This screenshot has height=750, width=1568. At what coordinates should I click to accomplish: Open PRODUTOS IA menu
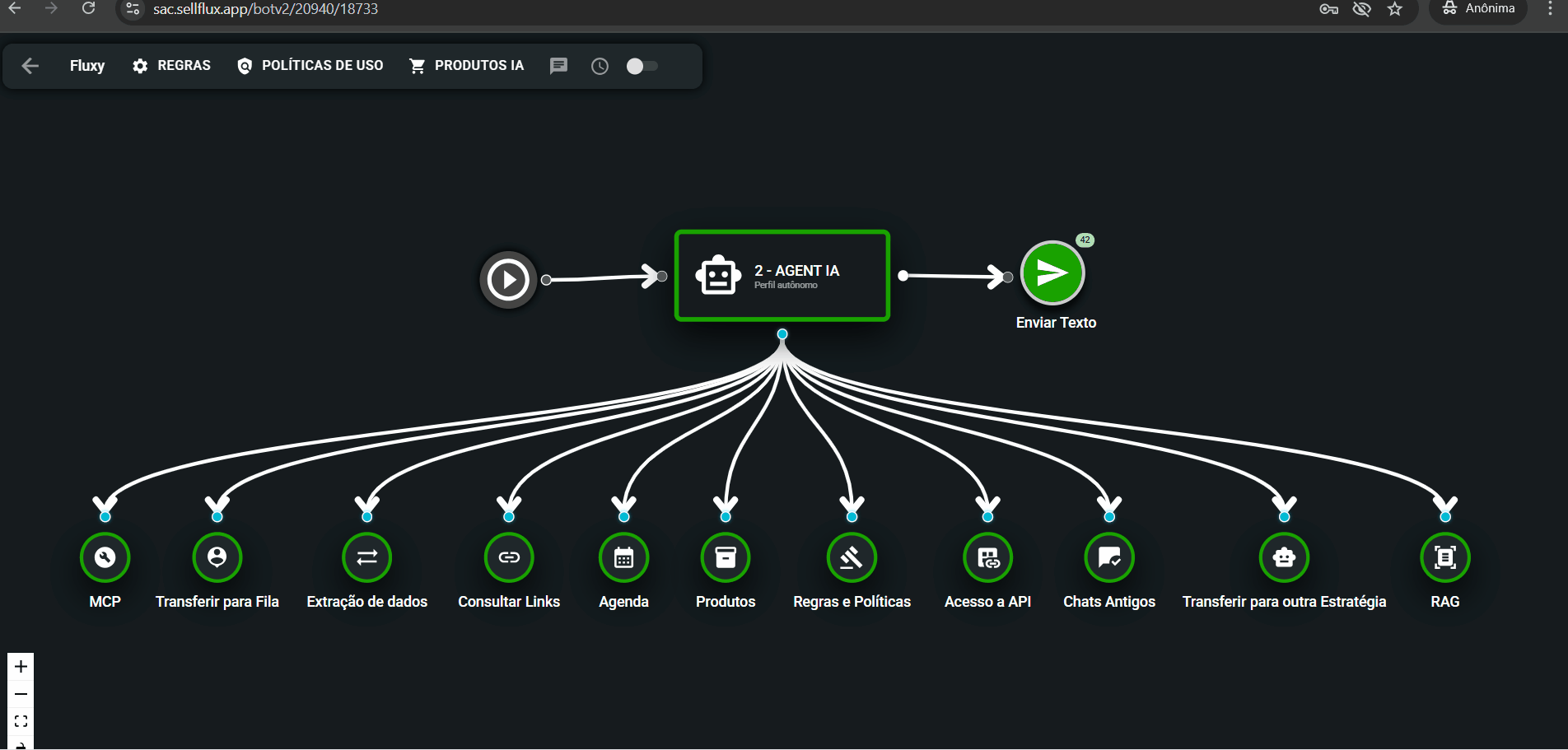(x=466, y=66)
